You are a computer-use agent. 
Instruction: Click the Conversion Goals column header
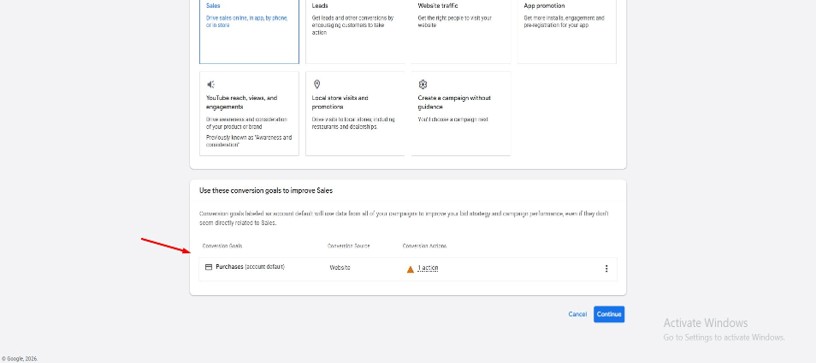tap(222, 246)
